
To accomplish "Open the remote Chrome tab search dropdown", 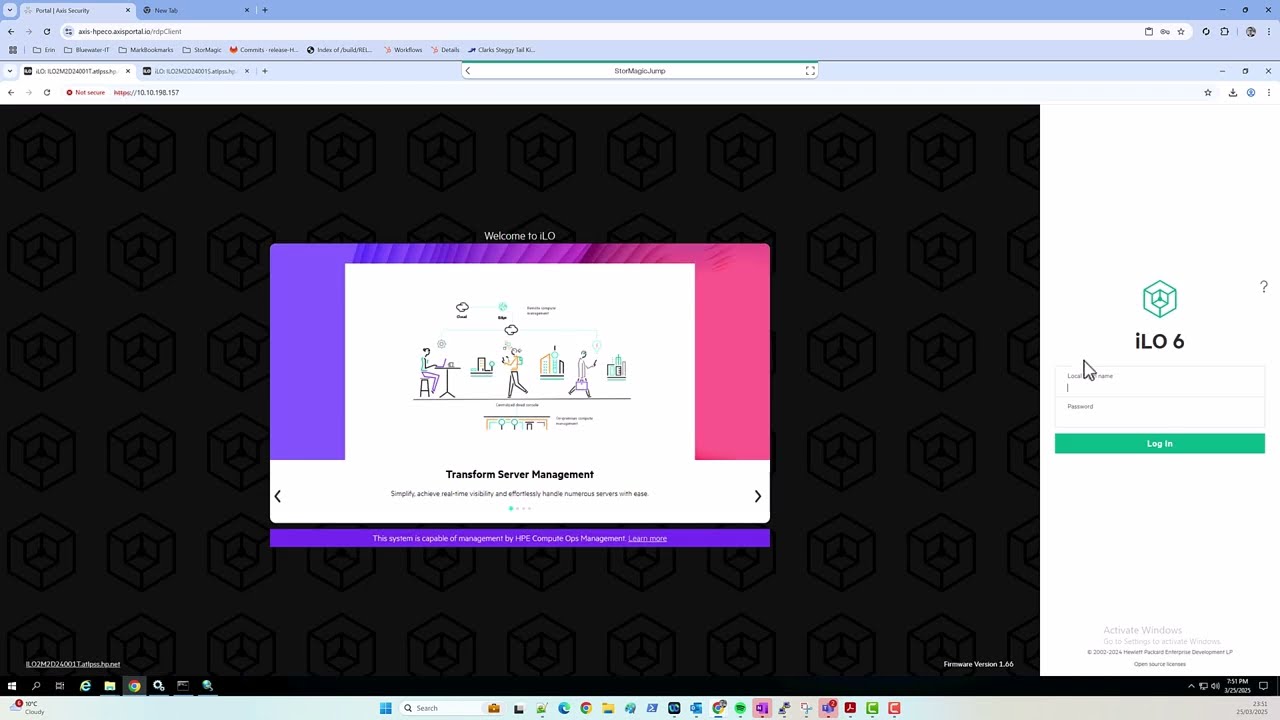I will click(x=9, y=71).
